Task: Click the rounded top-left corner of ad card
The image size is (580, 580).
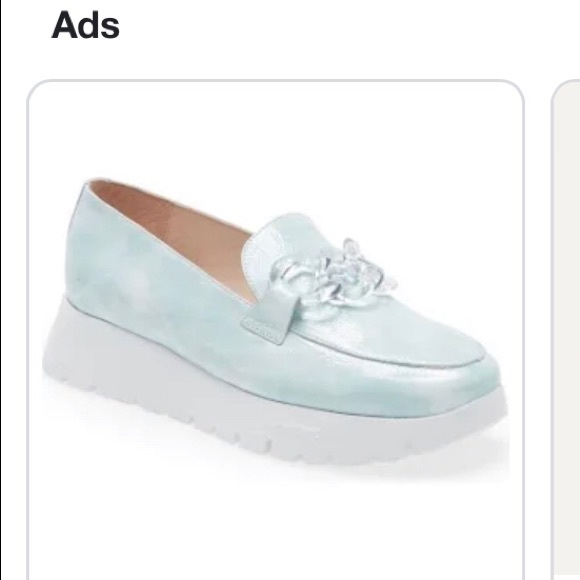Action: (x=35, y=88)
